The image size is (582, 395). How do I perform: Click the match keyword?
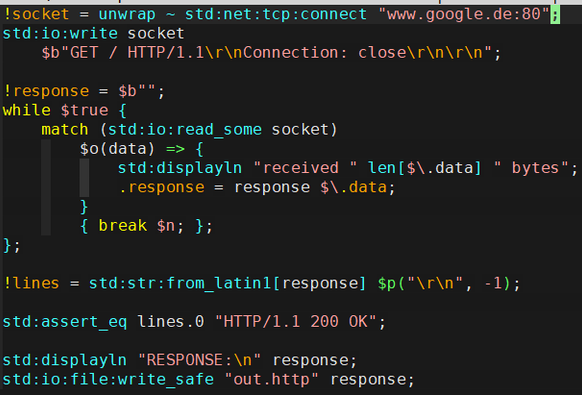pos(65,130)
